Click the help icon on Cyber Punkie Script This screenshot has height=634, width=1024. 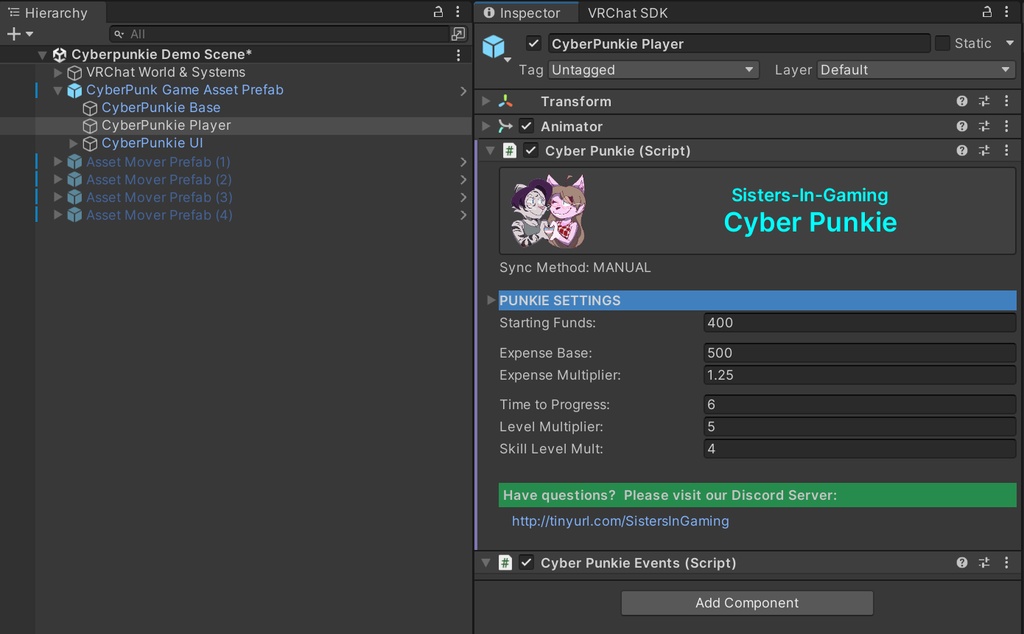(x=961, y=151)
